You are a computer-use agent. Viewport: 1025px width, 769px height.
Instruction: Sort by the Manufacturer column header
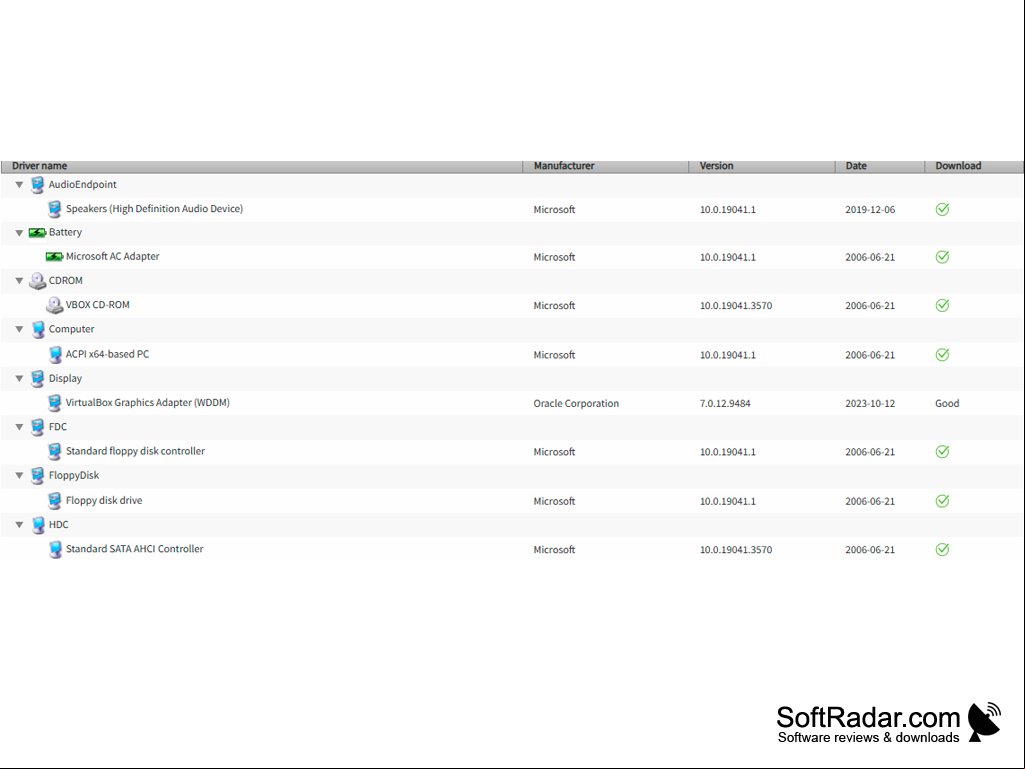point(605,166)
